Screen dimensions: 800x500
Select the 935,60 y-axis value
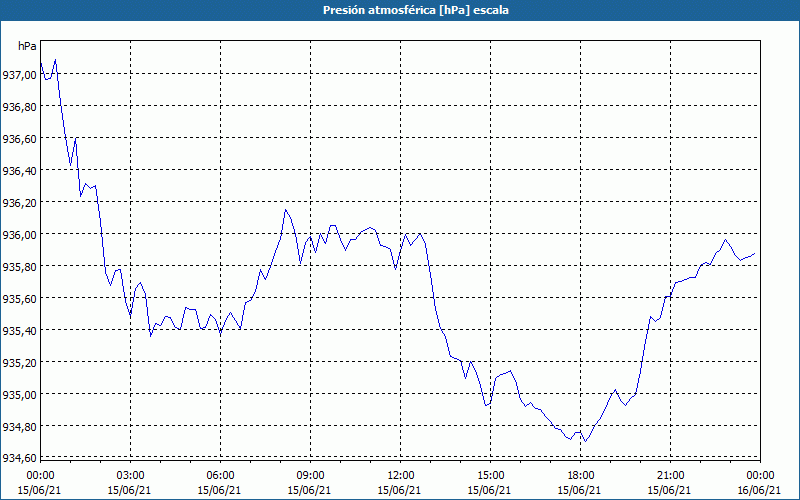(19, 299)
